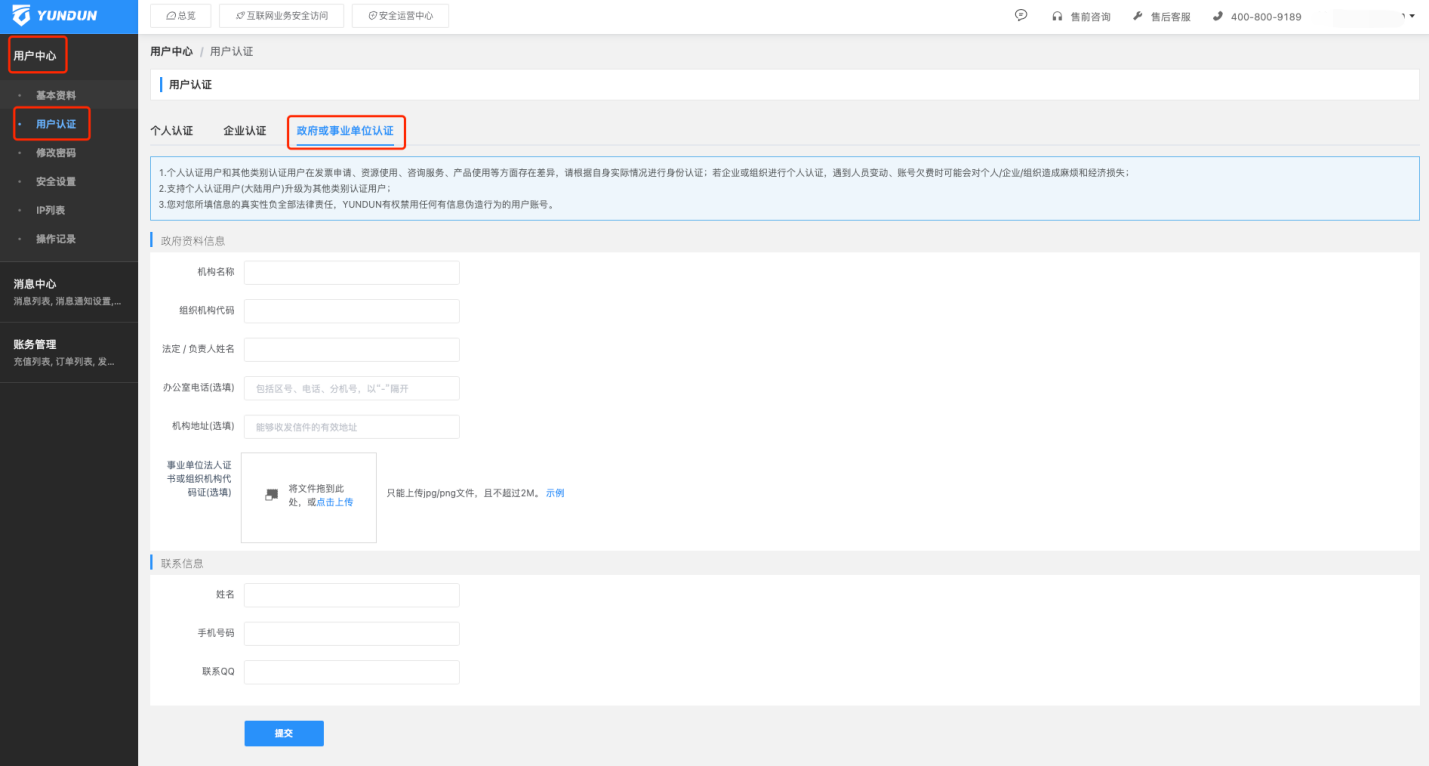Screen dimensions: 1429x766
Task: Open the message chat bubble icon
Action: pos(1021,15)
